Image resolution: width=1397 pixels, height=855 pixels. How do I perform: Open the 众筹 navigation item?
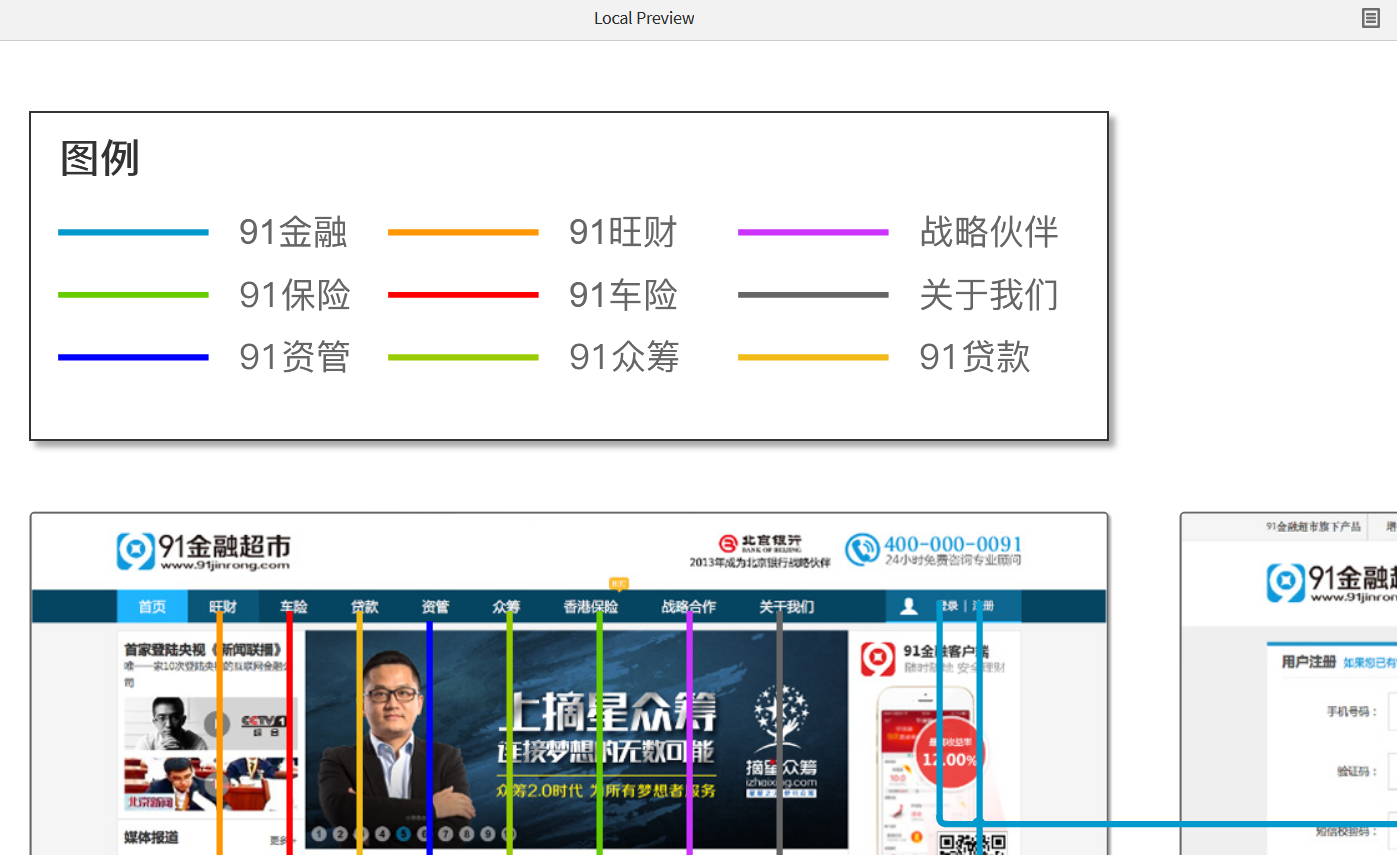tap(506, 607)
